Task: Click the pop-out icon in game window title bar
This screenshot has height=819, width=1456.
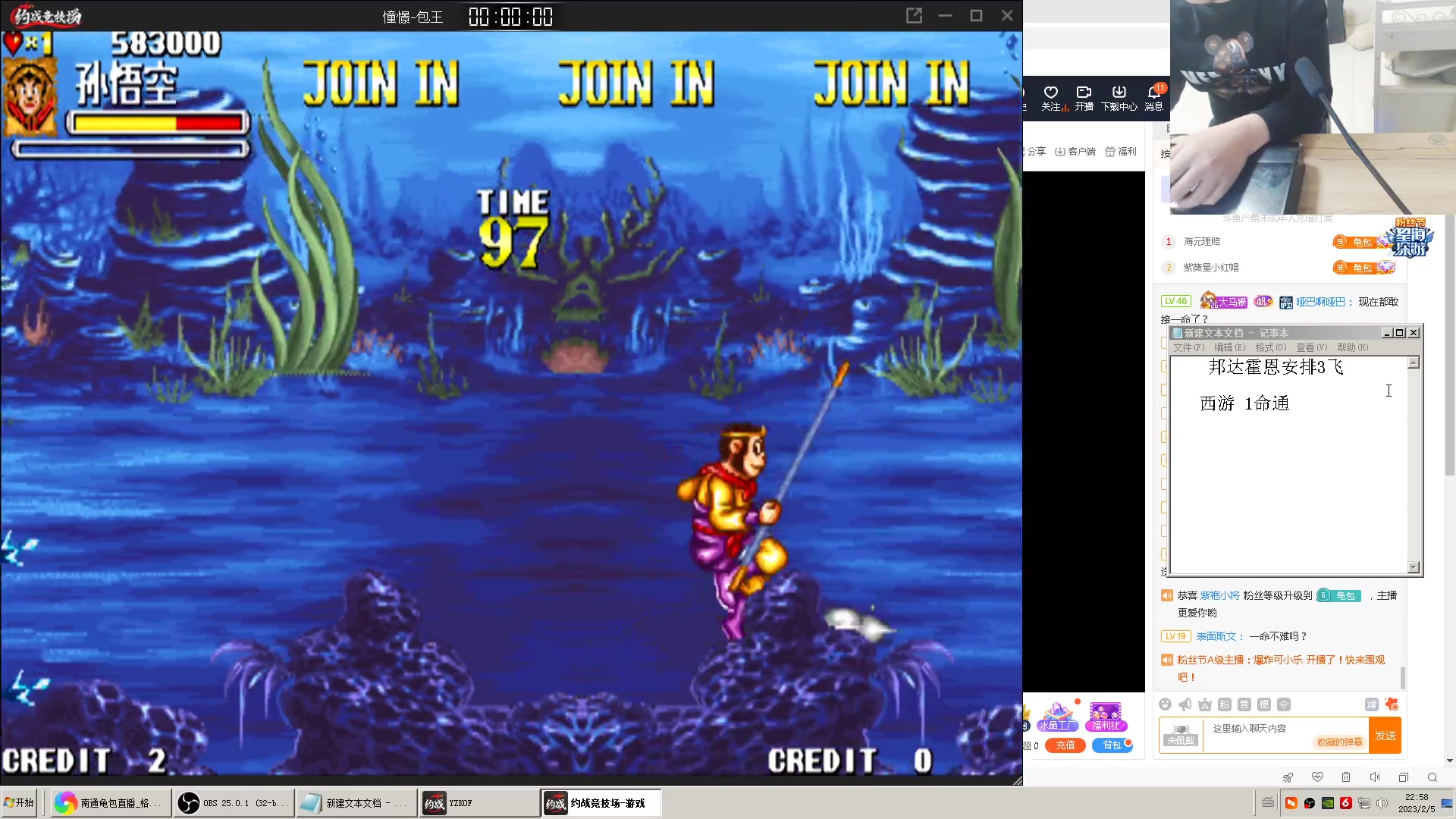Action: click(915, 16)
